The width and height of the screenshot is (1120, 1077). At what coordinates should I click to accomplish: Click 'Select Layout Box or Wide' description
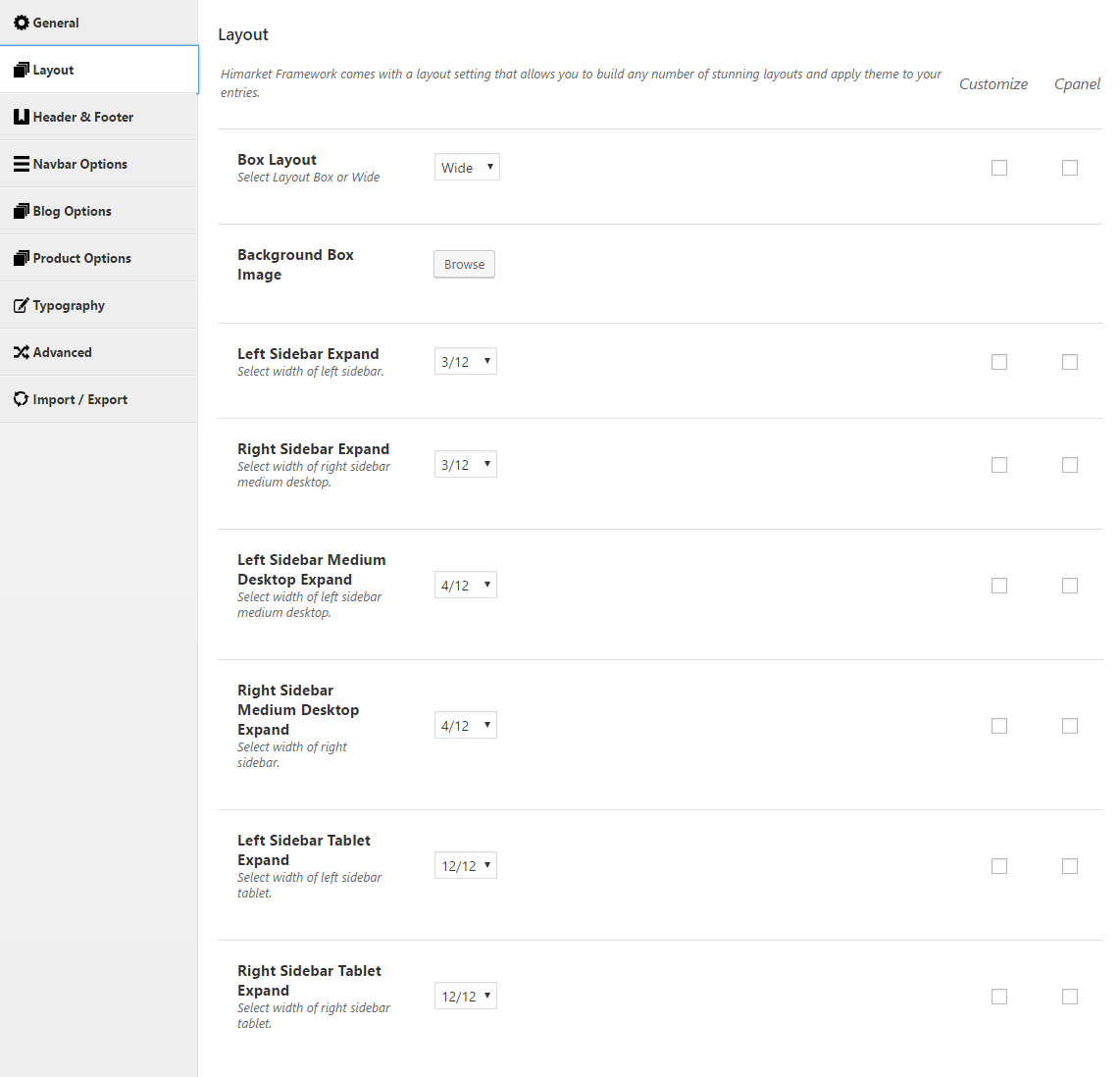coord(309,178)
